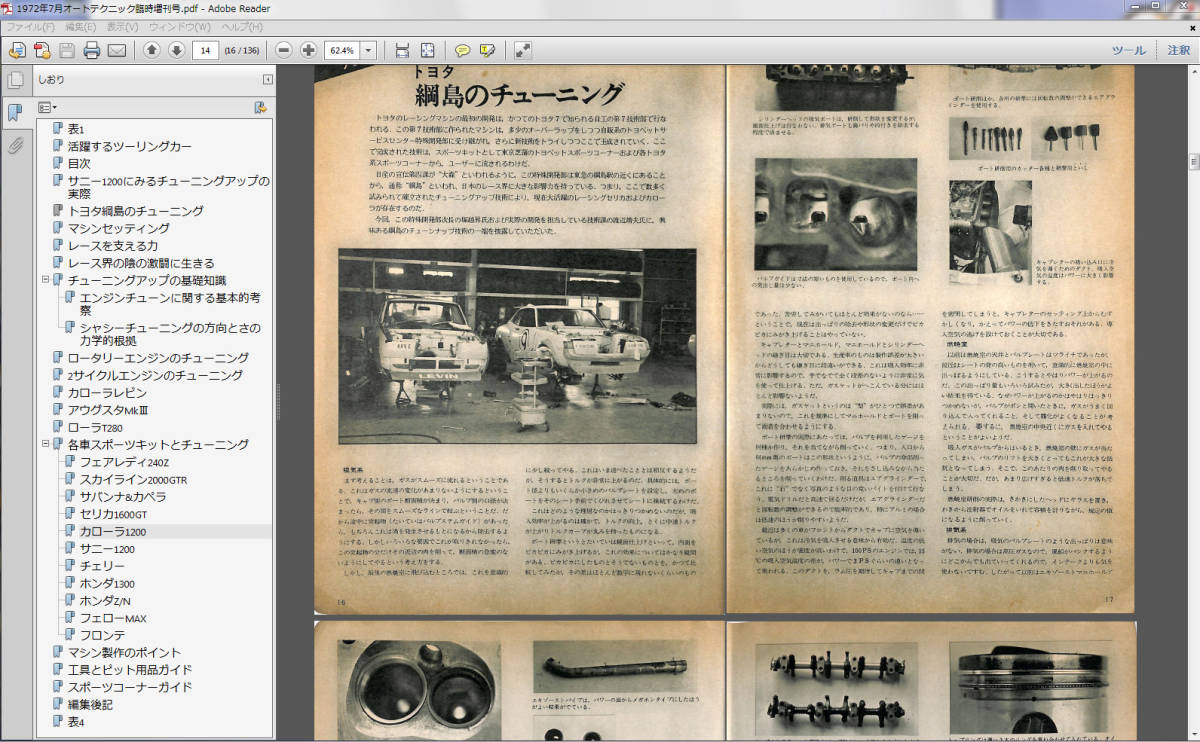Toggle the page thumbnails panel
Viewport: 1200px width, 742px height.
(x=15, y=80)
